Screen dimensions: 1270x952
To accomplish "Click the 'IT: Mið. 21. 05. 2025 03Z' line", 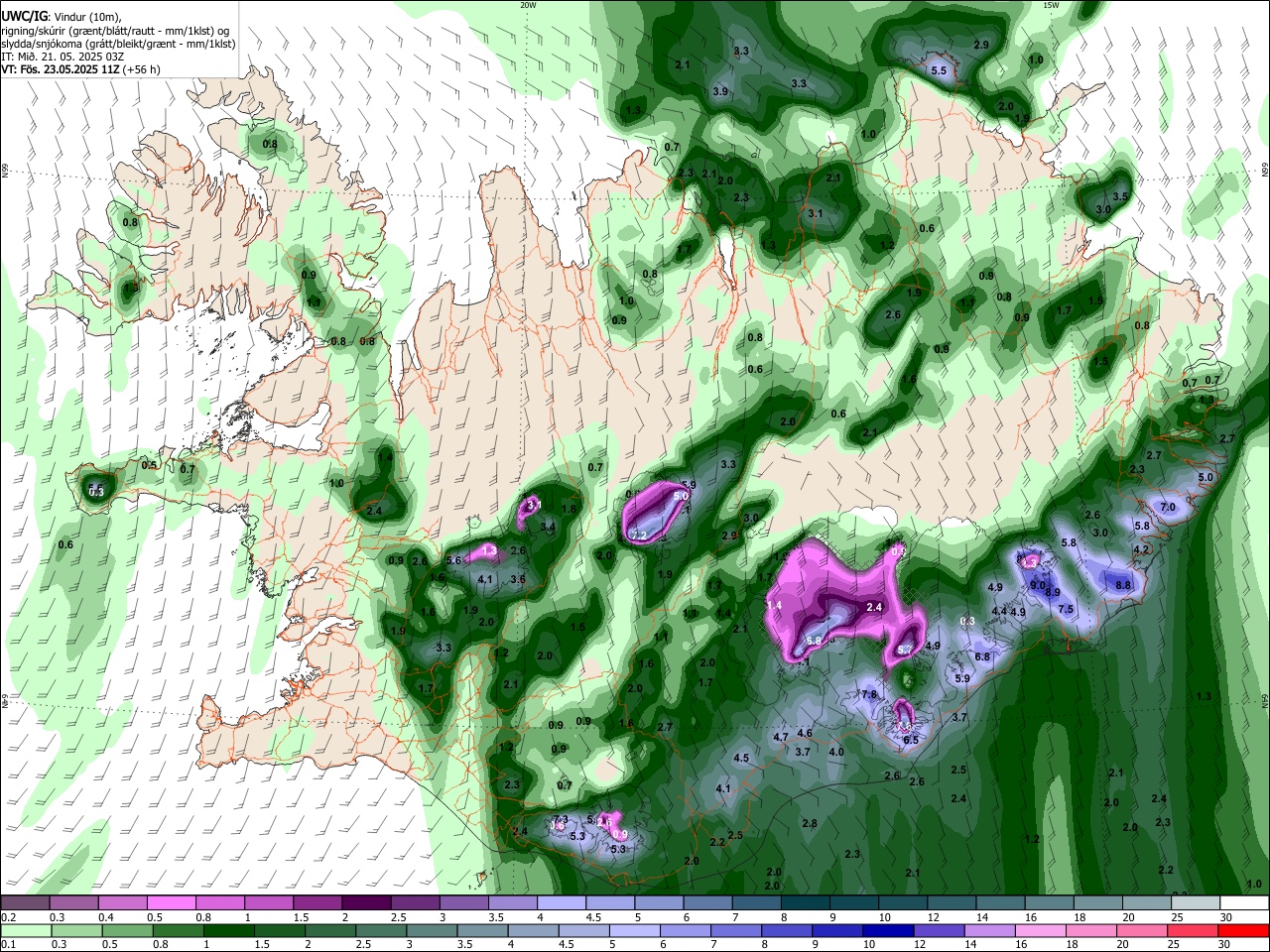I will click(x=63, y=57).
